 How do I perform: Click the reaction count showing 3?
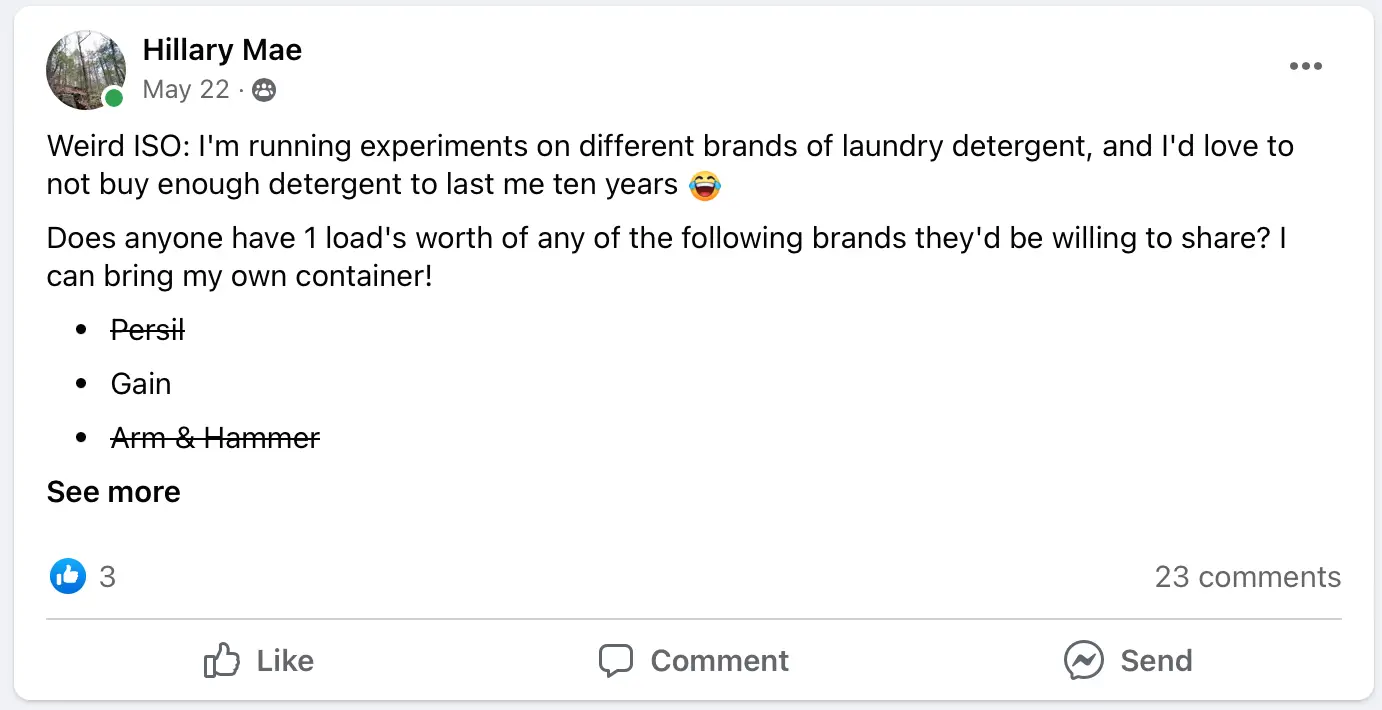point(106,577)
